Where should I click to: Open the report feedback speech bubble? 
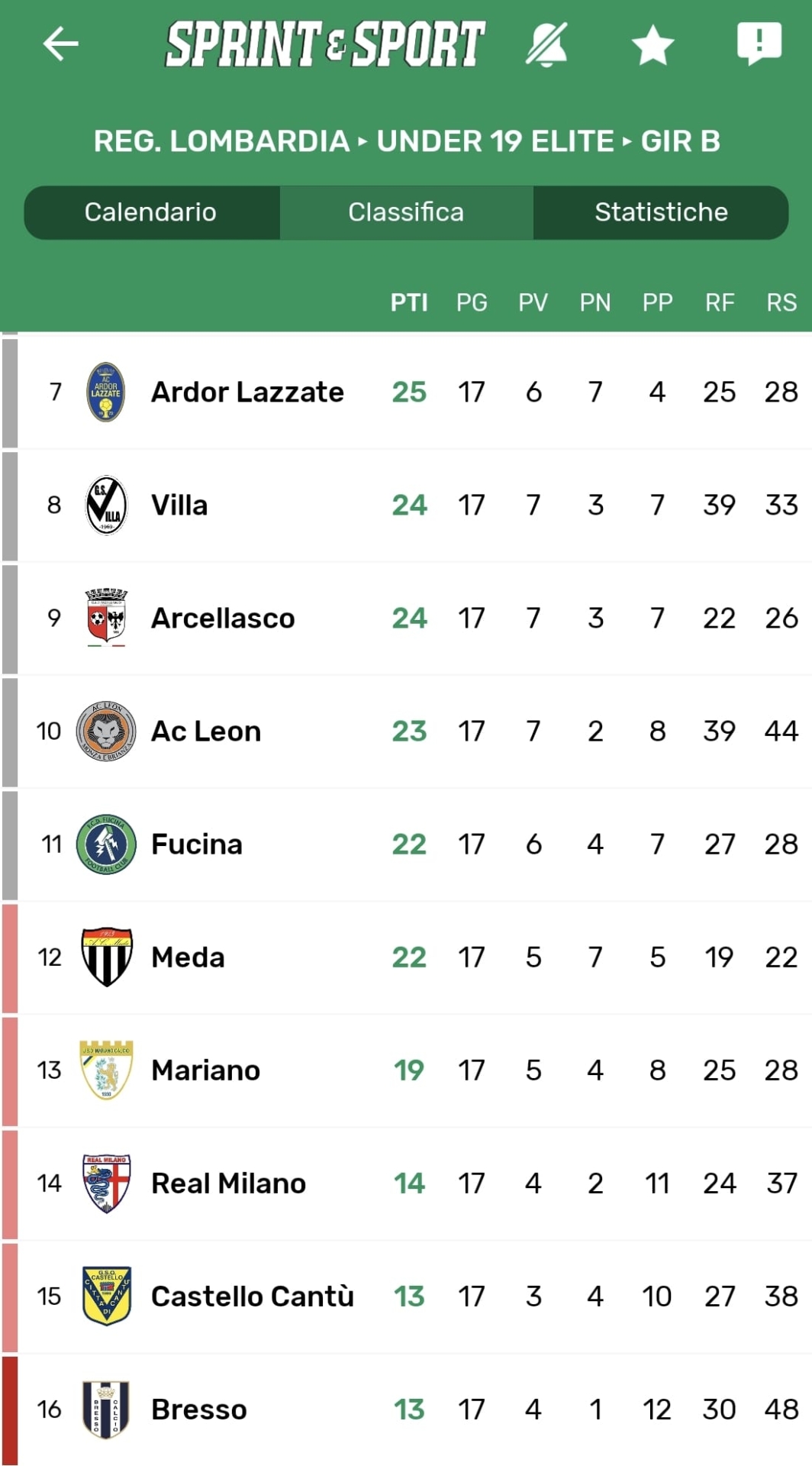coord(759,43)
